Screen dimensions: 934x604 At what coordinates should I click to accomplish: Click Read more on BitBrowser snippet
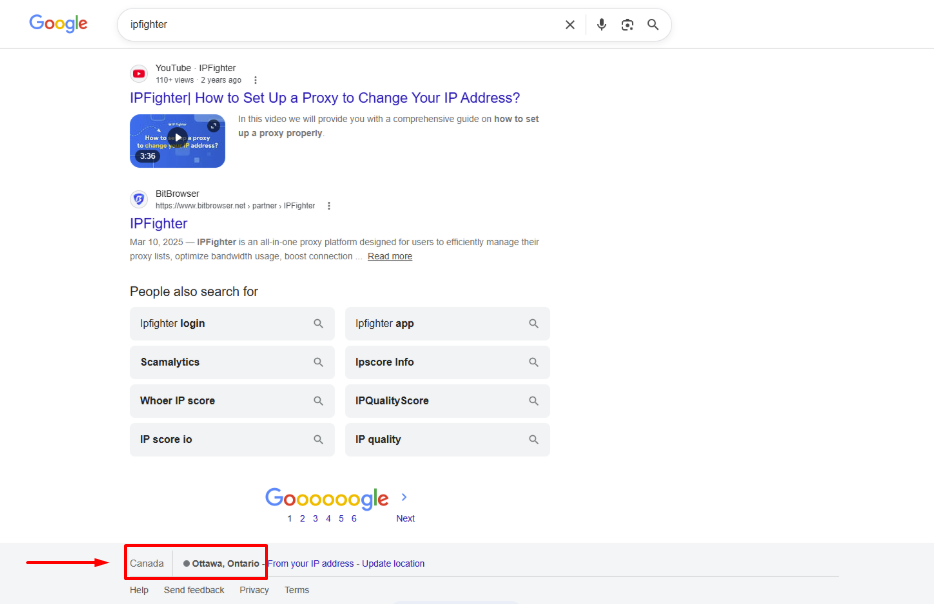click(x=390, y=256)
